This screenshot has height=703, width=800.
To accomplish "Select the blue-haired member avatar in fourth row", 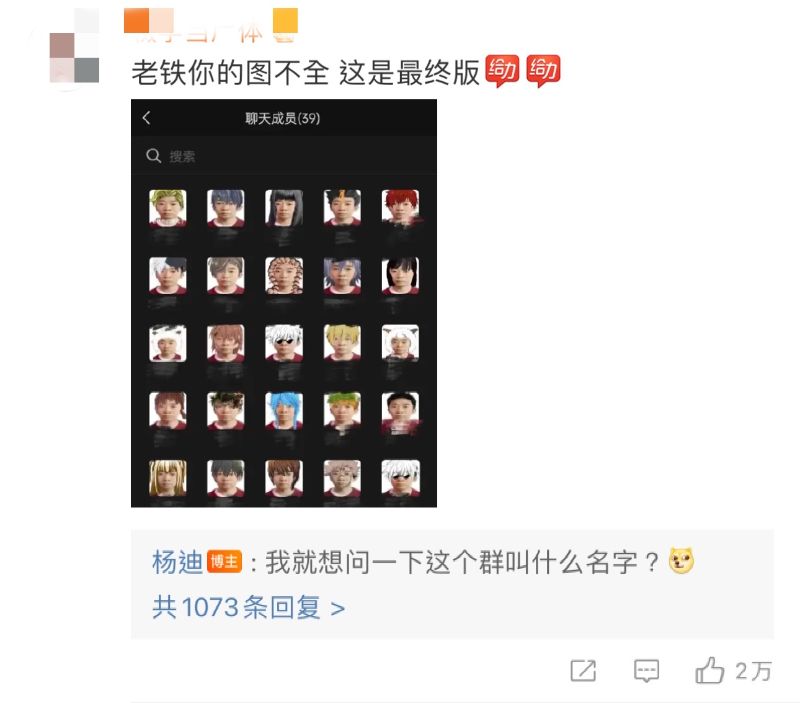I will [x=284, y=411].
